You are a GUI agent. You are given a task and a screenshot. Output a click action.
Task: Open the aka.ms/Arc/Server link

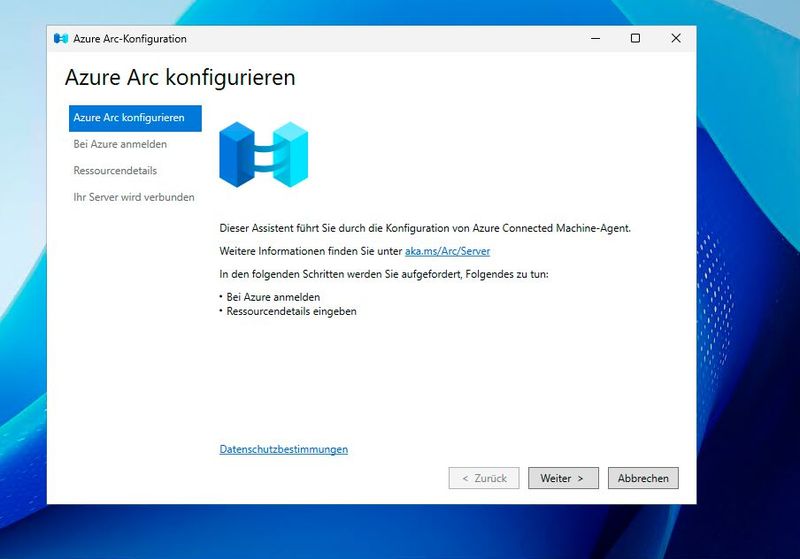(447, 251)
